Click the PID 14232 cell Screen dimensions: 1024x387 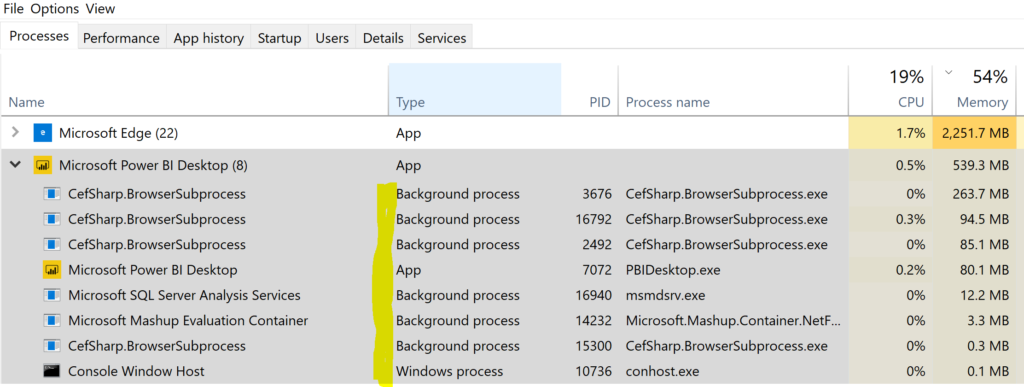(593, 320)
